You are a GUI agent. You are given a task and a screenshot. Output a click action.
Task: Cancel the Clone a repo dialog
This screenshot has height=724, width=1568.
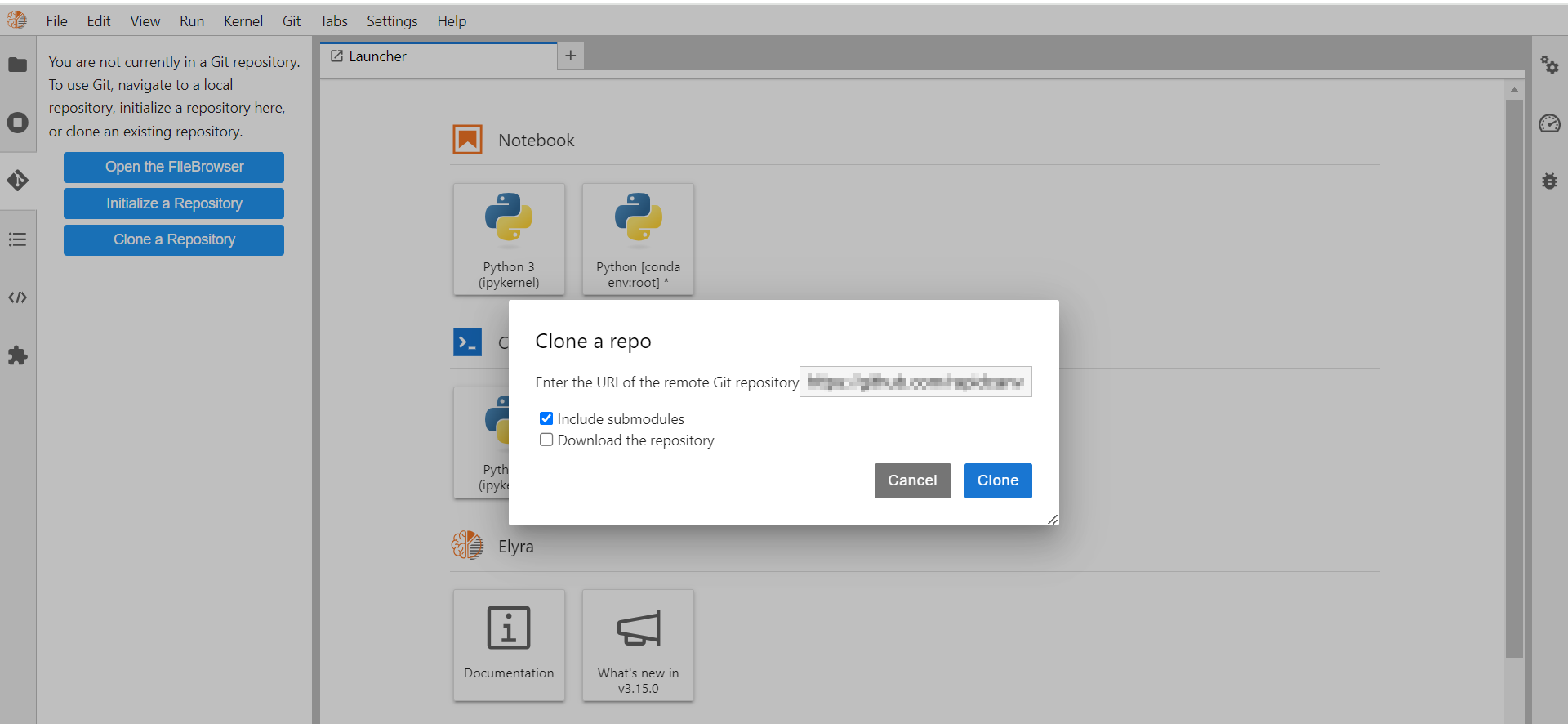pyautogui.click(x=912, y=480)
